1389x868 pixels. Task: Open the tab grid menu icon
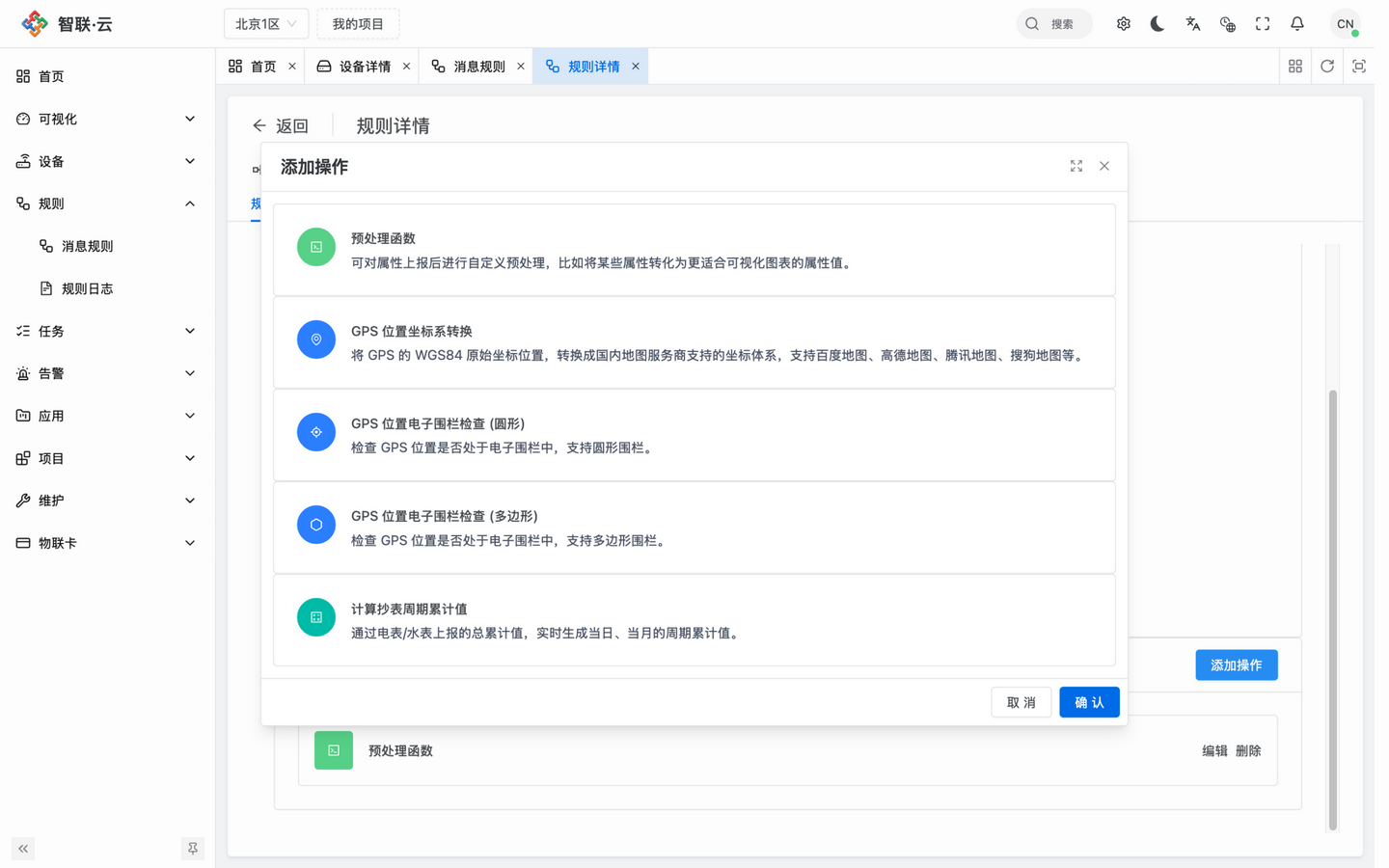[1295, 67]
